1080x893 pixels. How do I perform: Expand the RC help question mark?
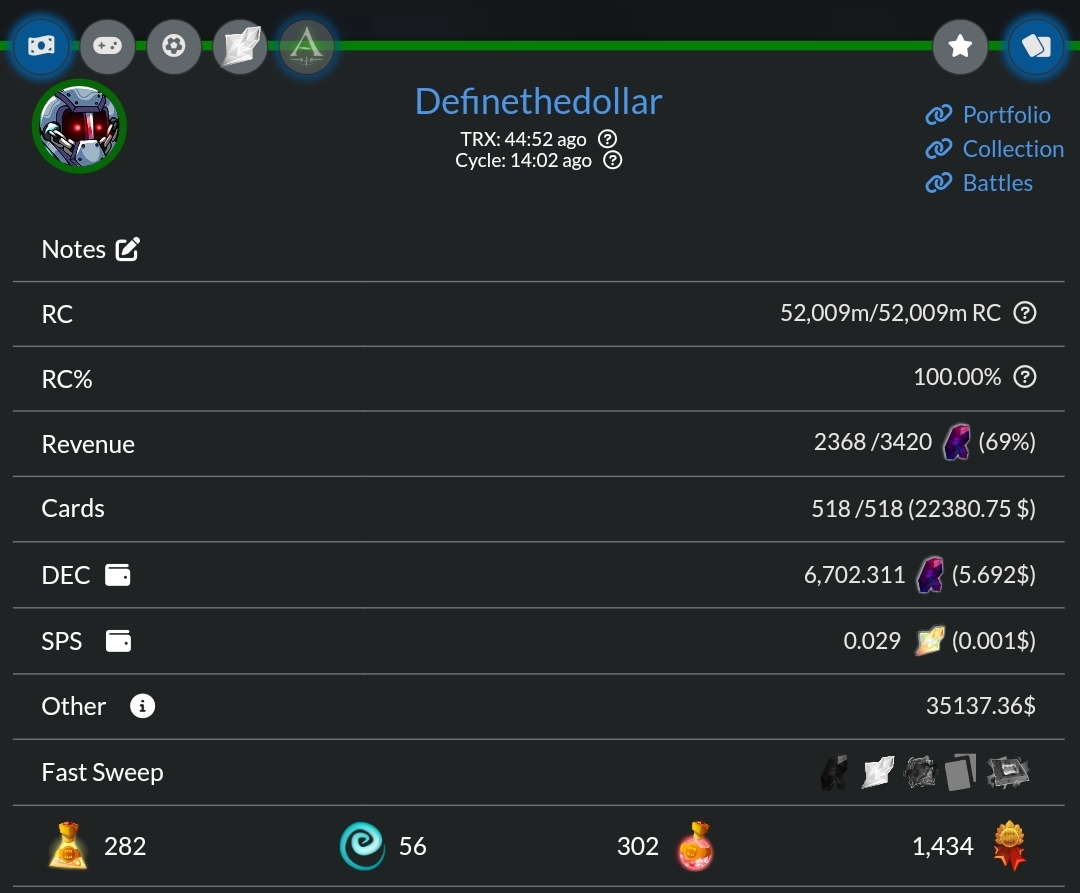(x=1025, y=313)
